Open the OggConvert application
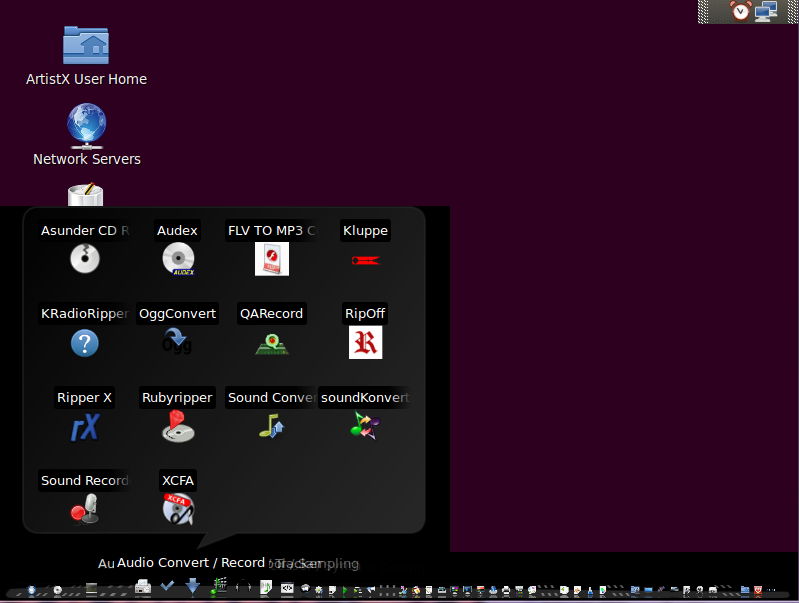799x603 pixels. point(178,343)
